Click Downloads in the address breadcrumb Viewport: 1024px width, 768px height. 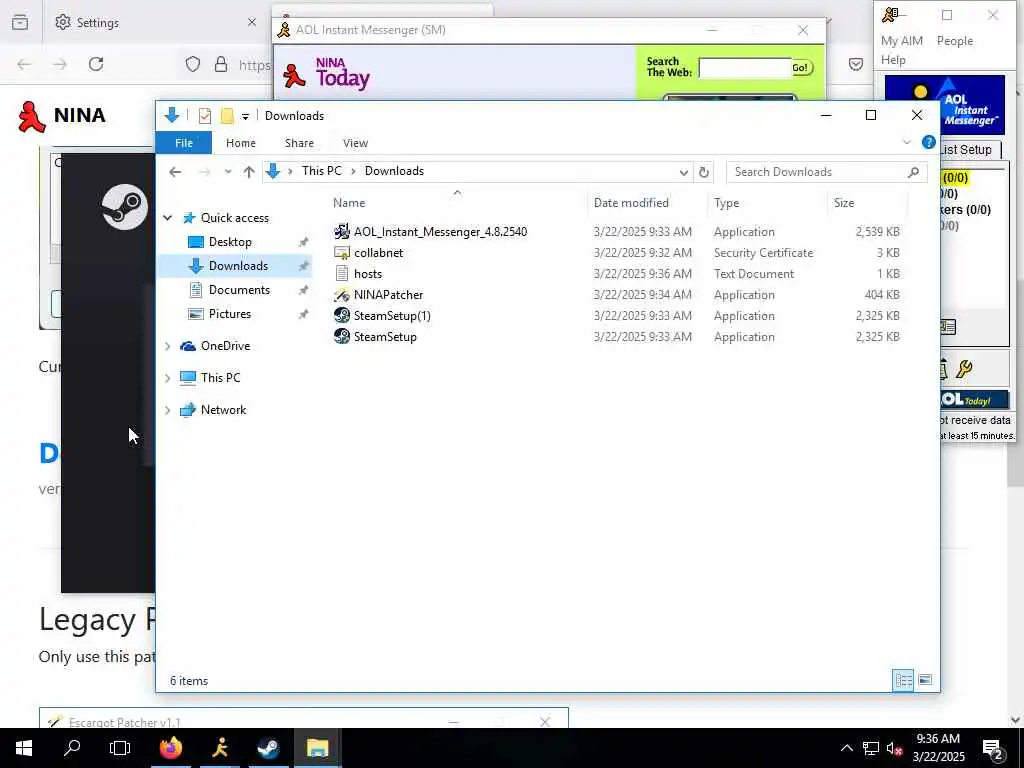[394, 171]
